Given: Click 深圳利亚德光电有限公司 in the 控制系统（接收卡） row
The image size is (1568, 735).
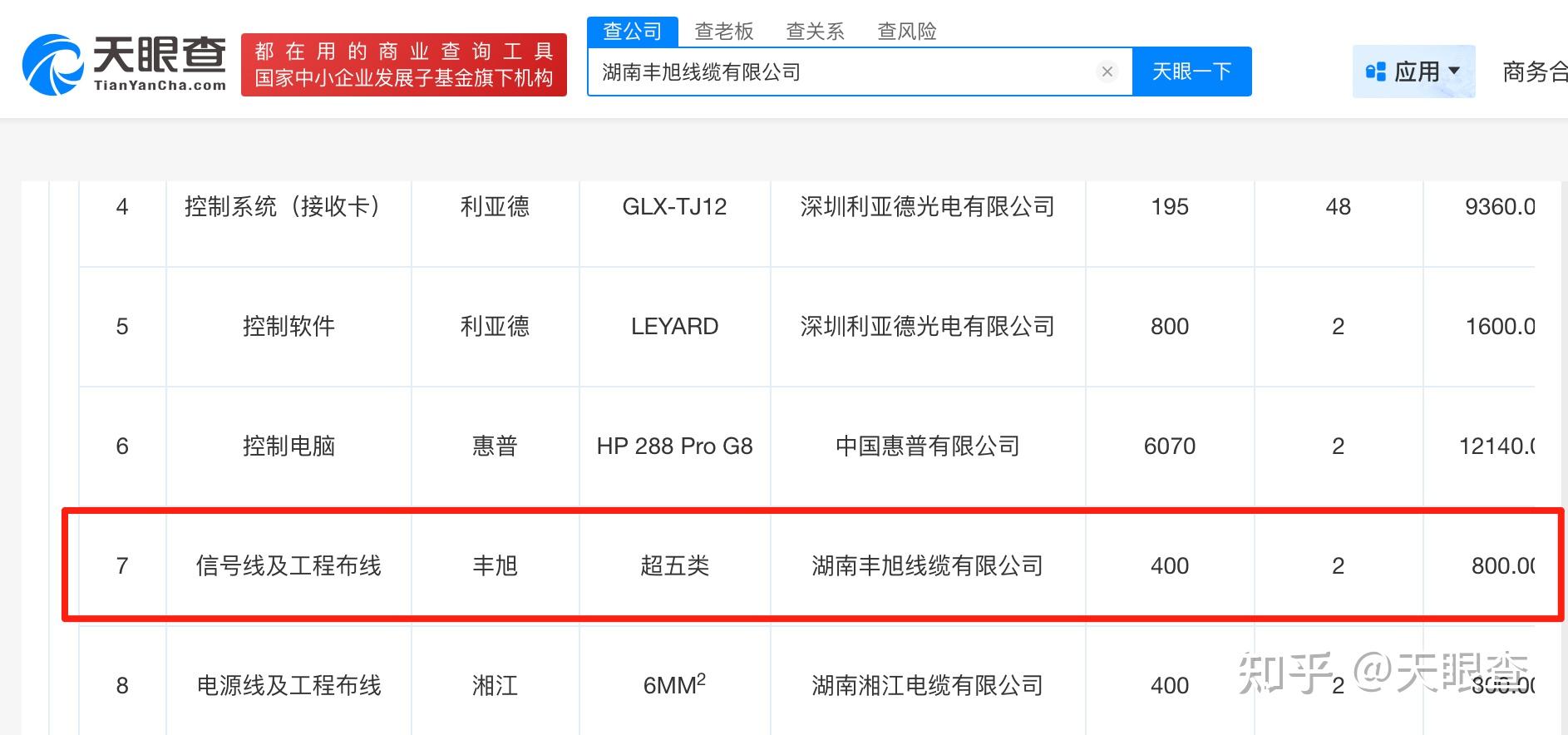Looking at the screenshot, I should [x=927, y=207].
